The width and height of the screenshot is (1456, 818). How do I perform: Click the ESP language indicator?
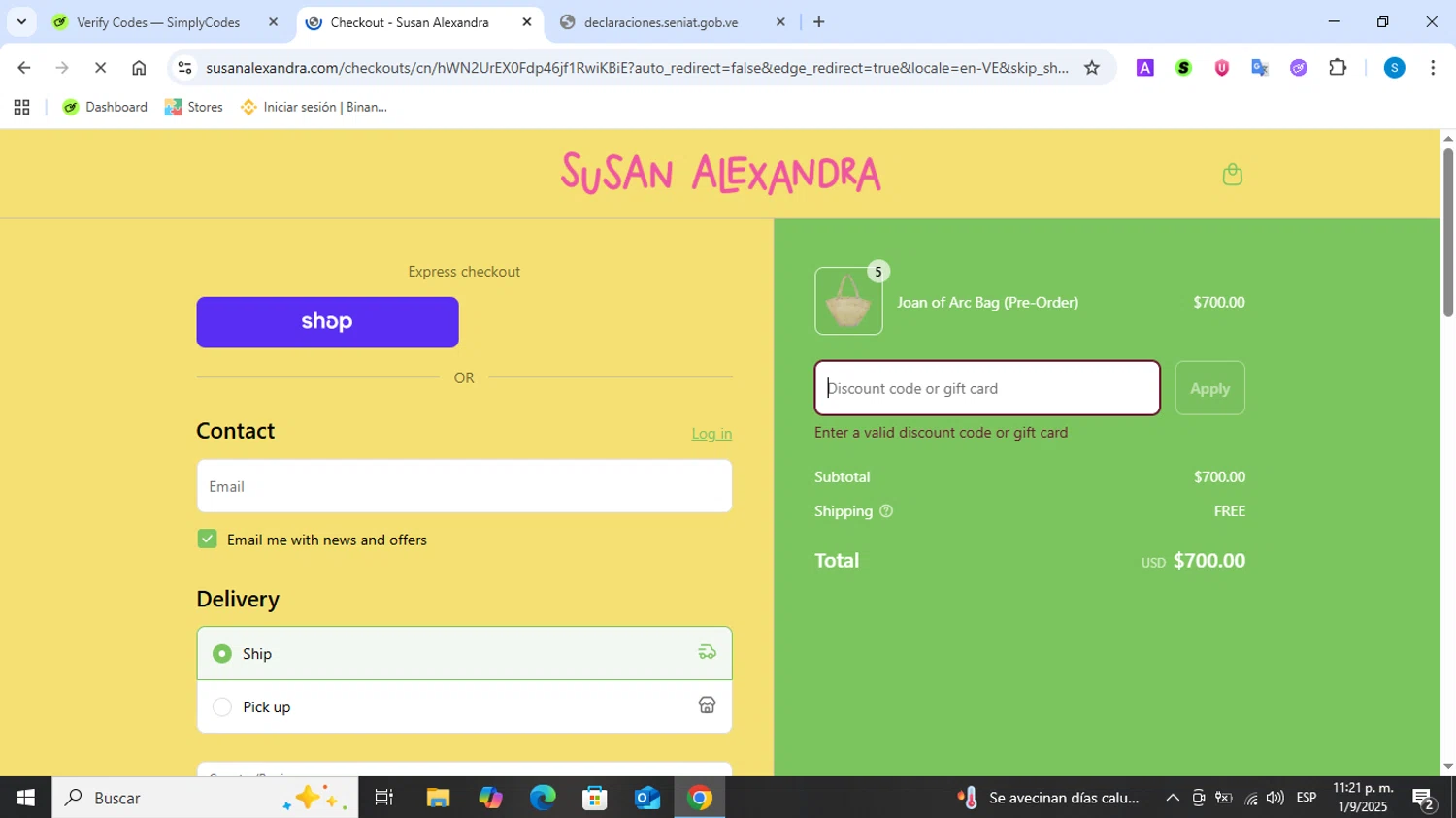pos(1307,798)
